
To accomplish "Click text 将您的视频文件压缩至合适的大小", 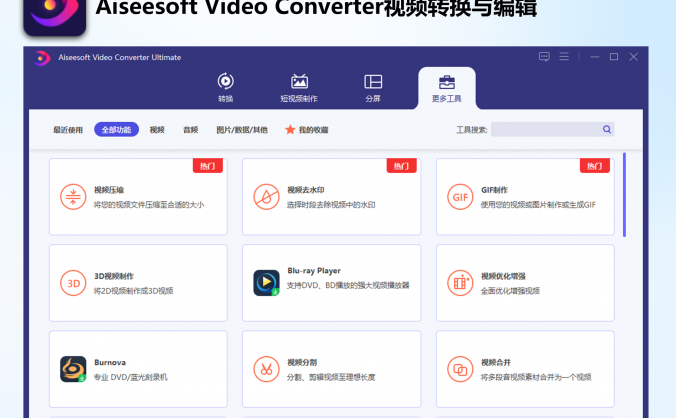I will click(149, 205).
